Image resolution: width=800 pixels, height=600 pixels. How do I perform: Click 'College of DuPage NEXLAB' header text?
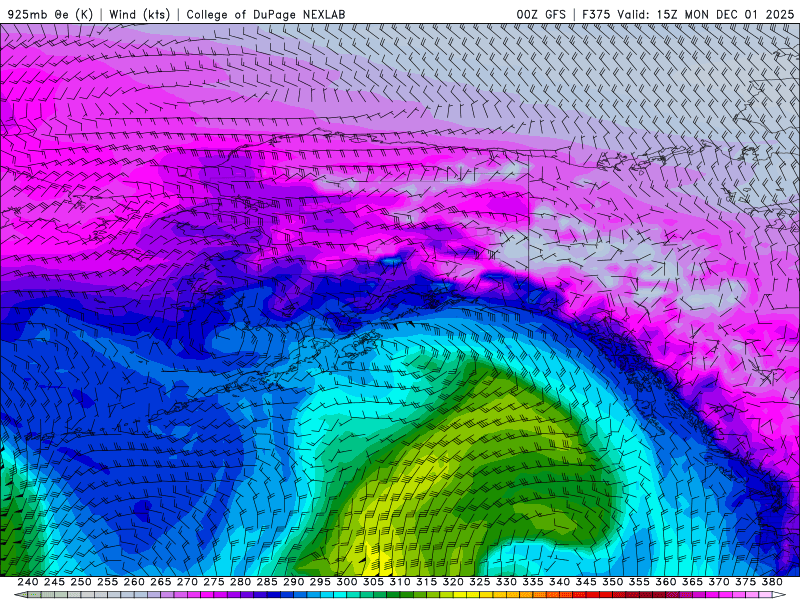(x=266, y=14)
